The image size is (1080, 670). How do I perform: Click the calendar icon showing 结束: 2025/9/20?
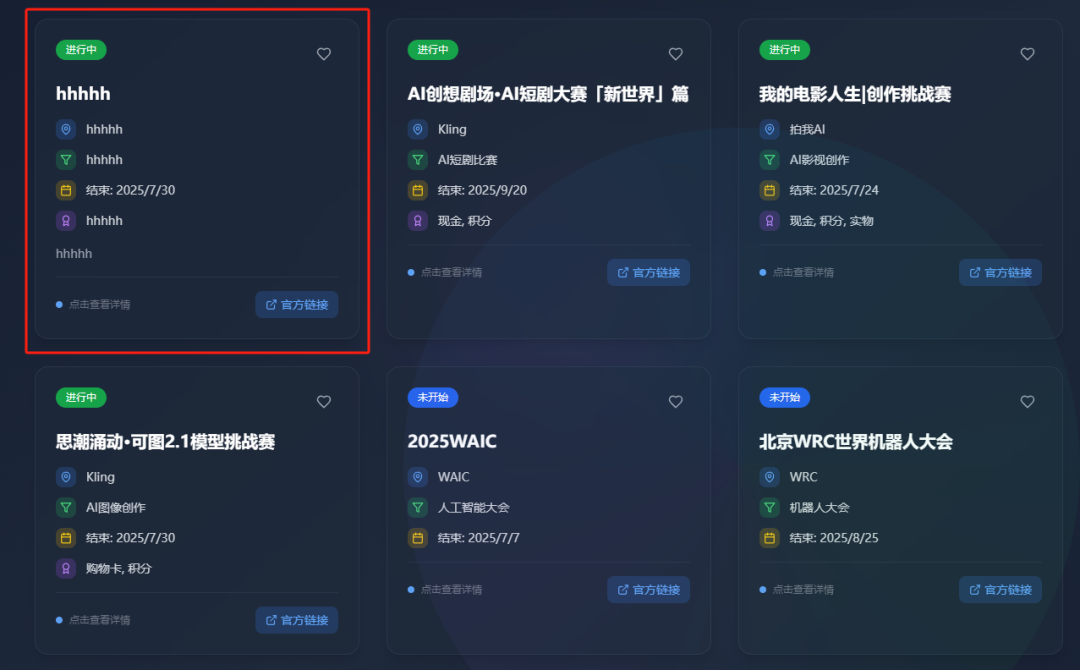pos(417,190)
